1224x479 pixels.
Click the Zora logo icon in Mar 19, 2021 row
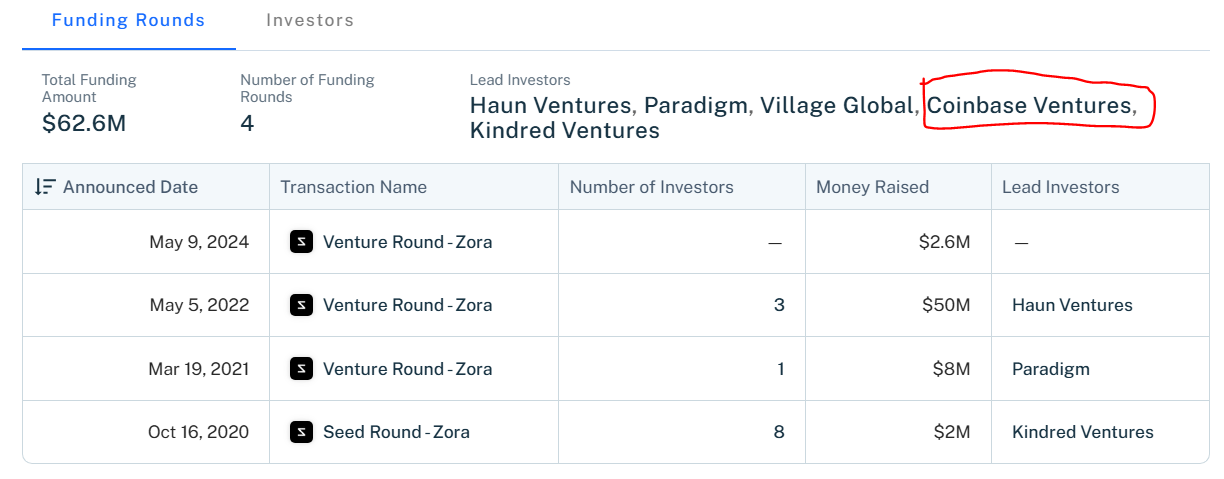(x=301, y=369)
